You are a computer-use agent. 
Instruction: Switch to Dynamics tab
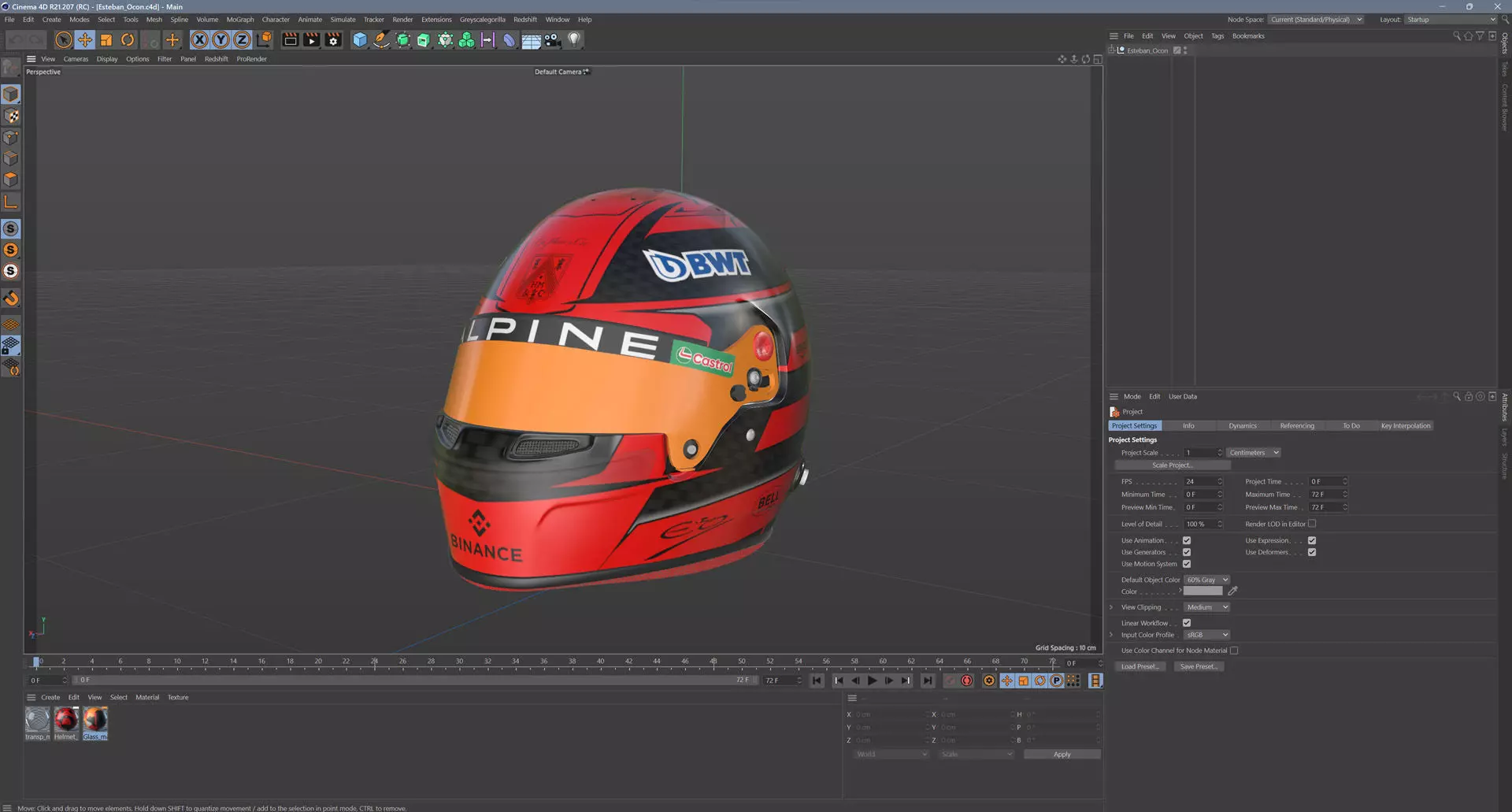click(x=1243, y=426)
